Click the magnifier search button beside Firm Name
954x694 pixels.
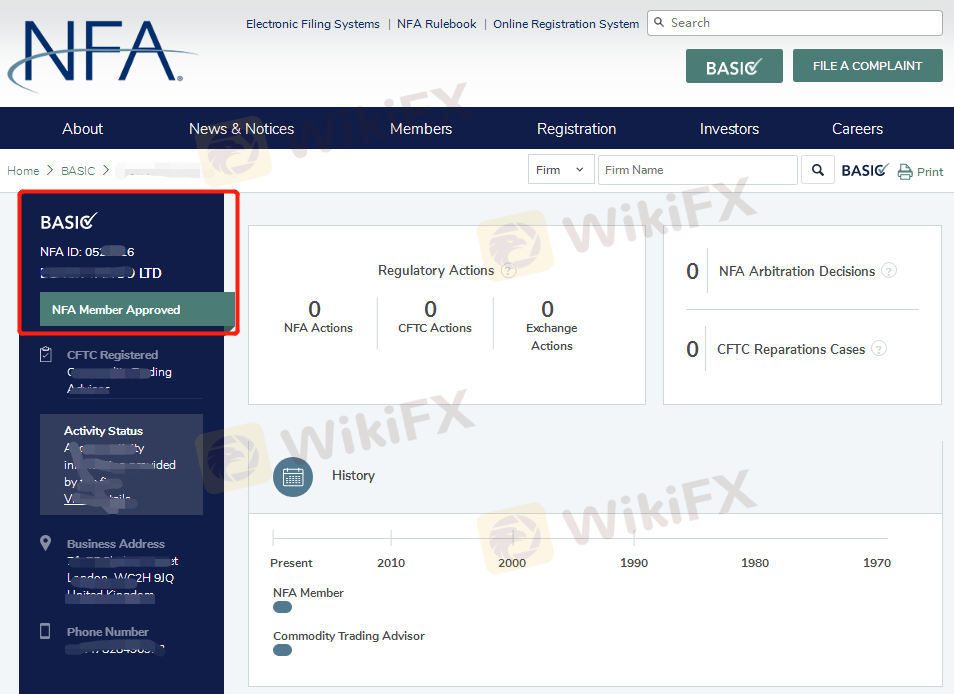(817, 170)
